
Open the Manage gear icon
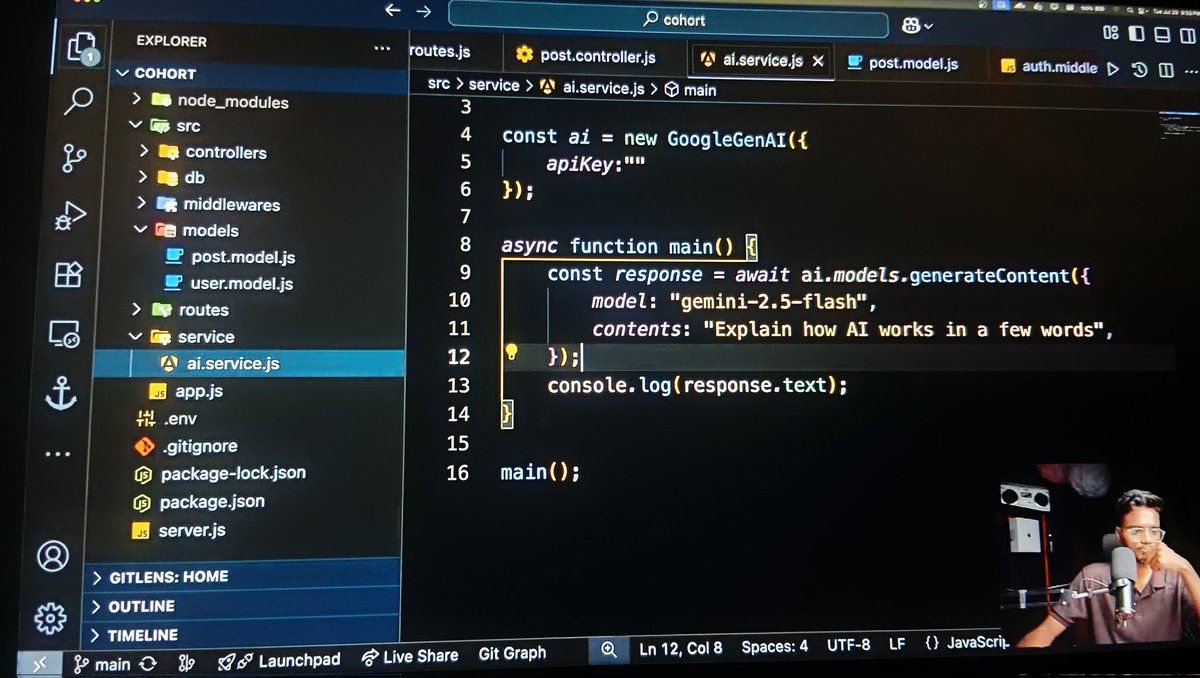click(49, 618)
